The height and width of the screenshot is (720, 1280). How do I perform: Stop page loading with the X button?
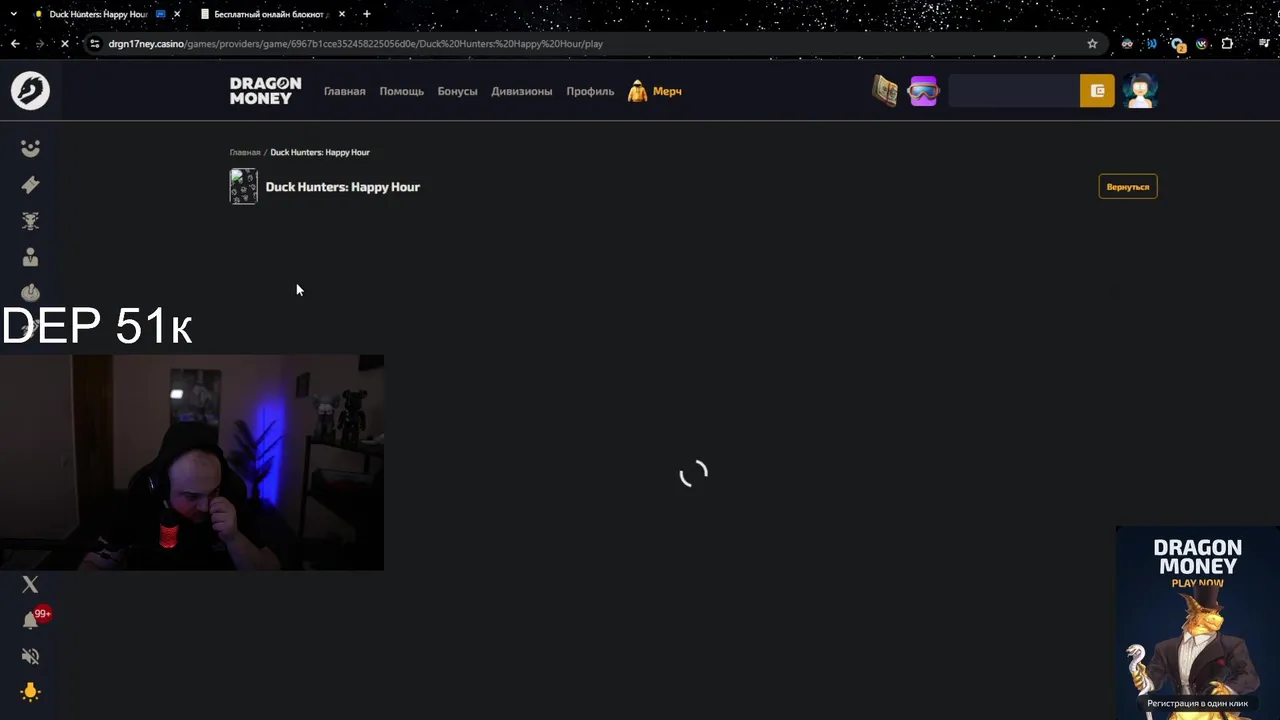(x=64, y=43)
